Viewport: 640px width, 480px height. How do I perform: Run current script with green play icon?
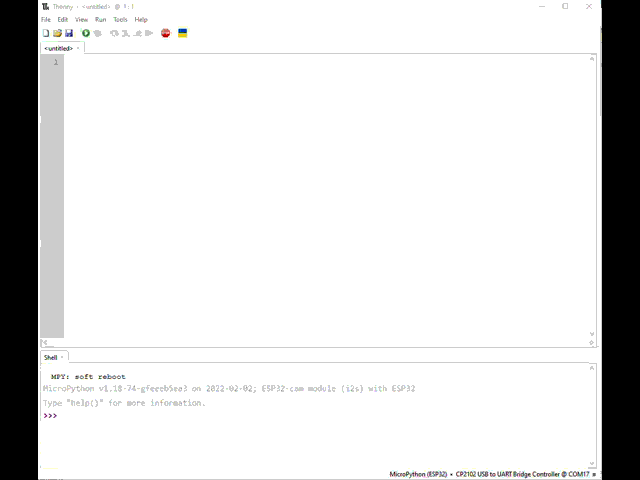pyautogui.click(x=86, y=33)
